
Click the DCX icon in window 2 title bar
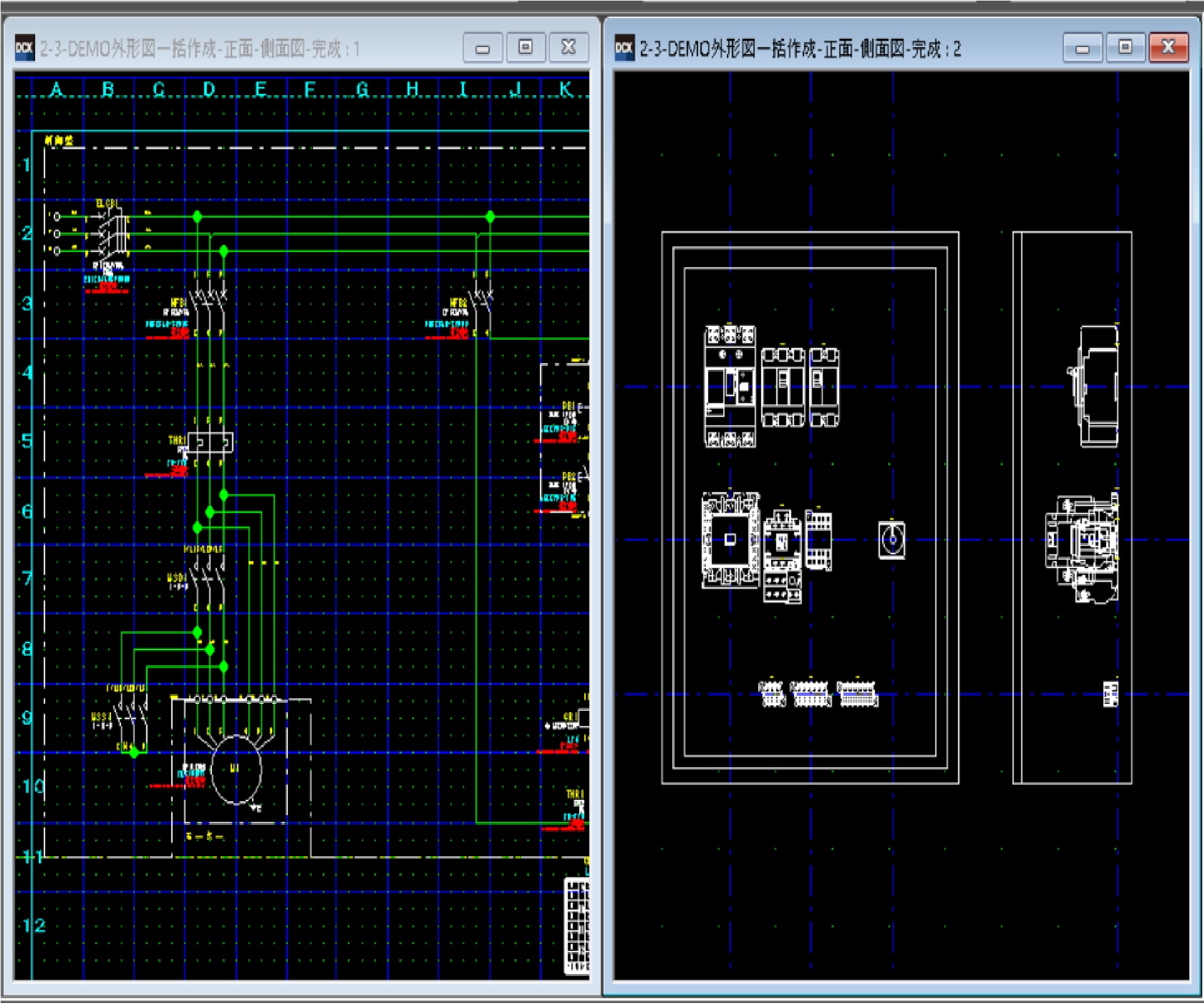tap(624, 48)
